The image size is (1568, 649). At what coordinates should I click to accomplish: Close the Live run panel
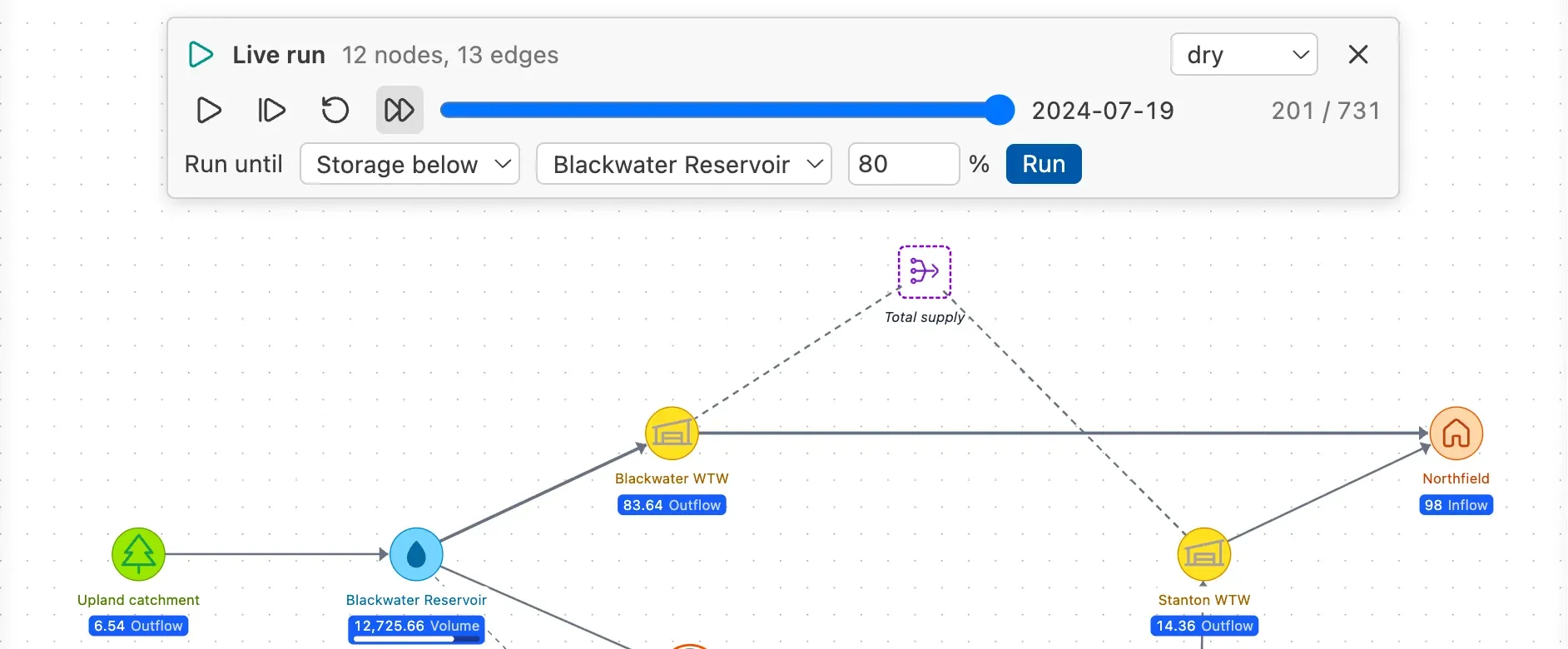click(1358, 55)
